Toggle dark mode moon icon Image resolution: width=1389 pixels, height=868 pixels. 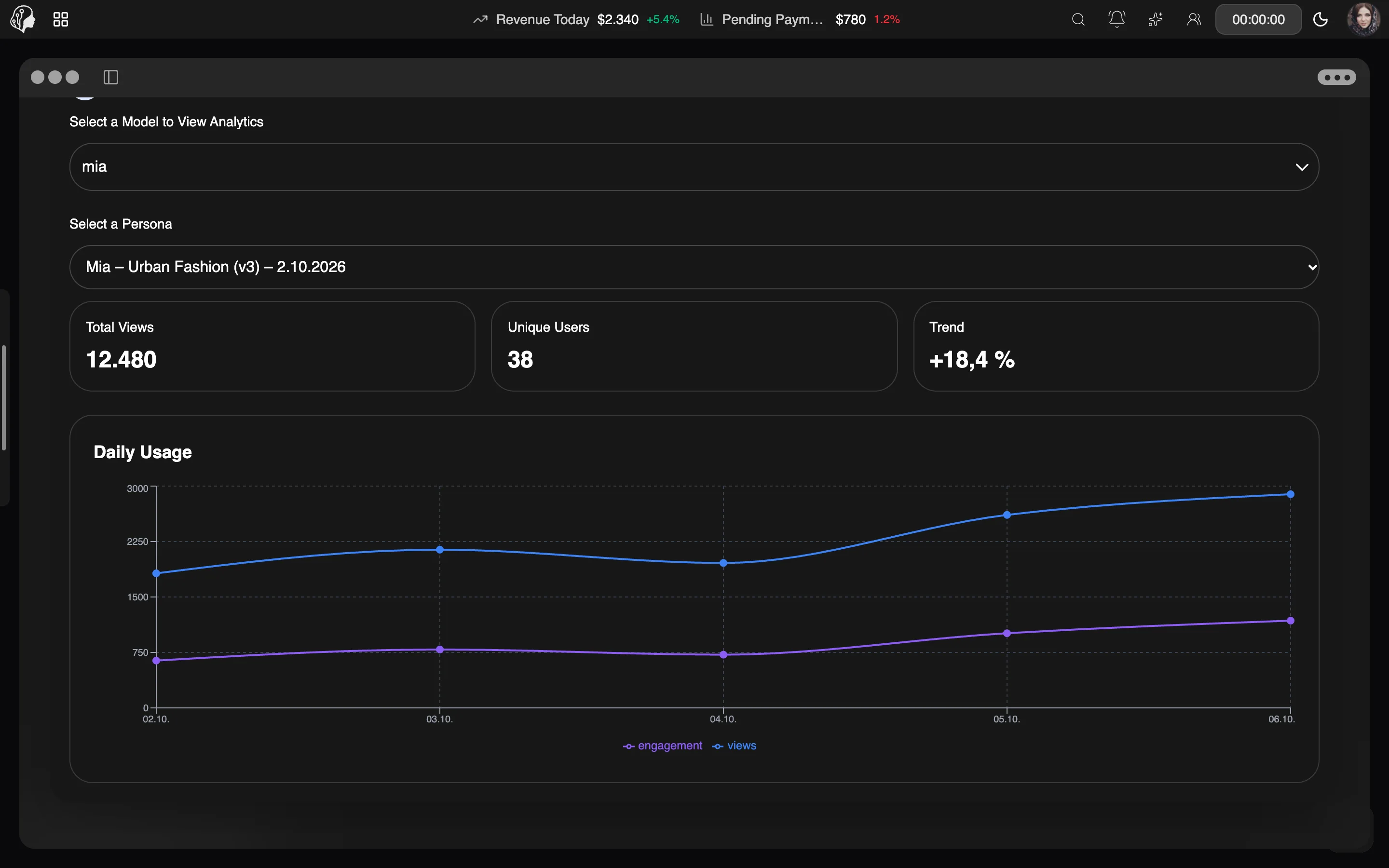click(x=1320, y=19)
